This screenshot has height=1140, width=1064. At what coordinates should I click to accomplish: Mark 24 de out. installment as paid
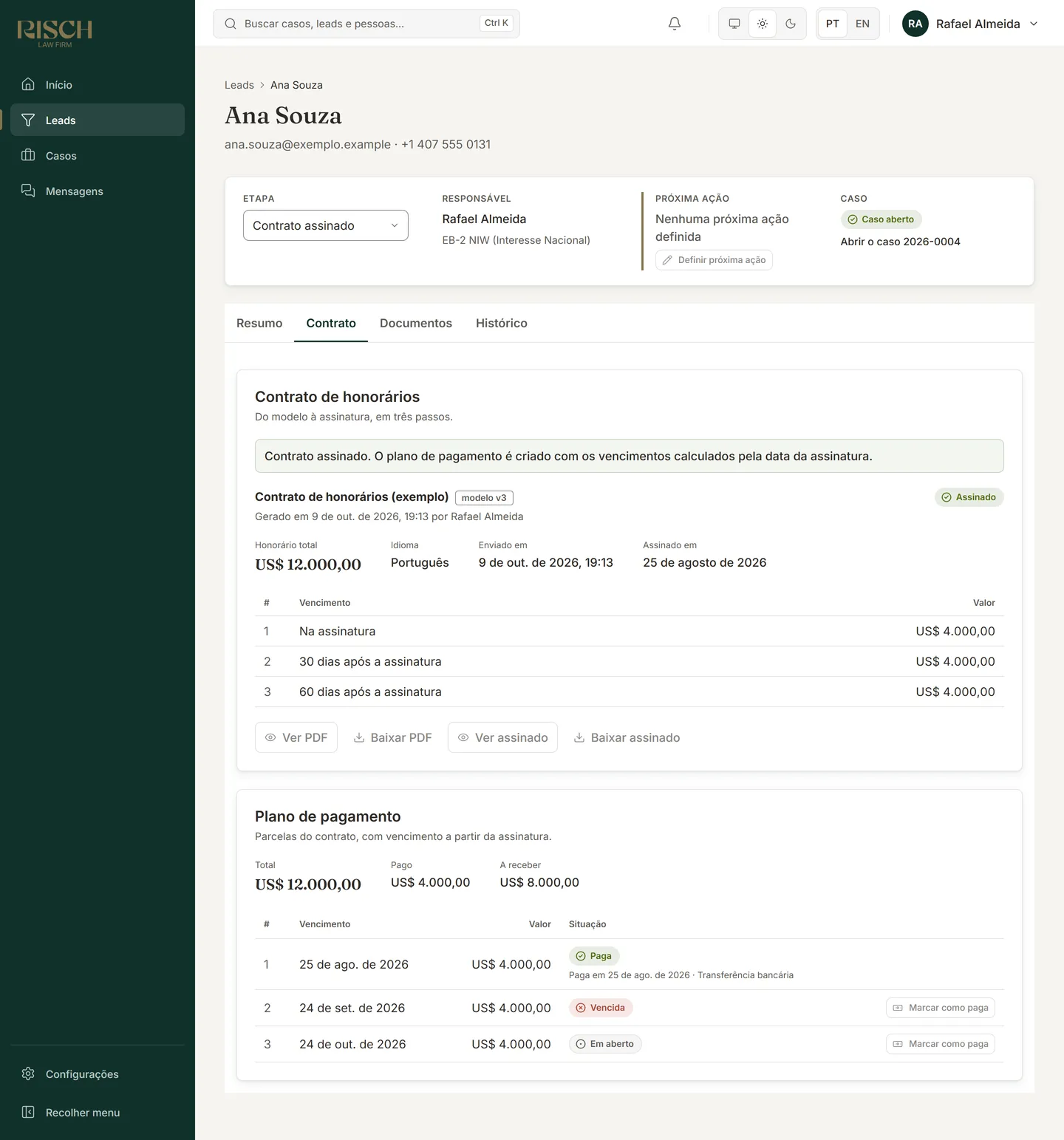coord(941,1044)
